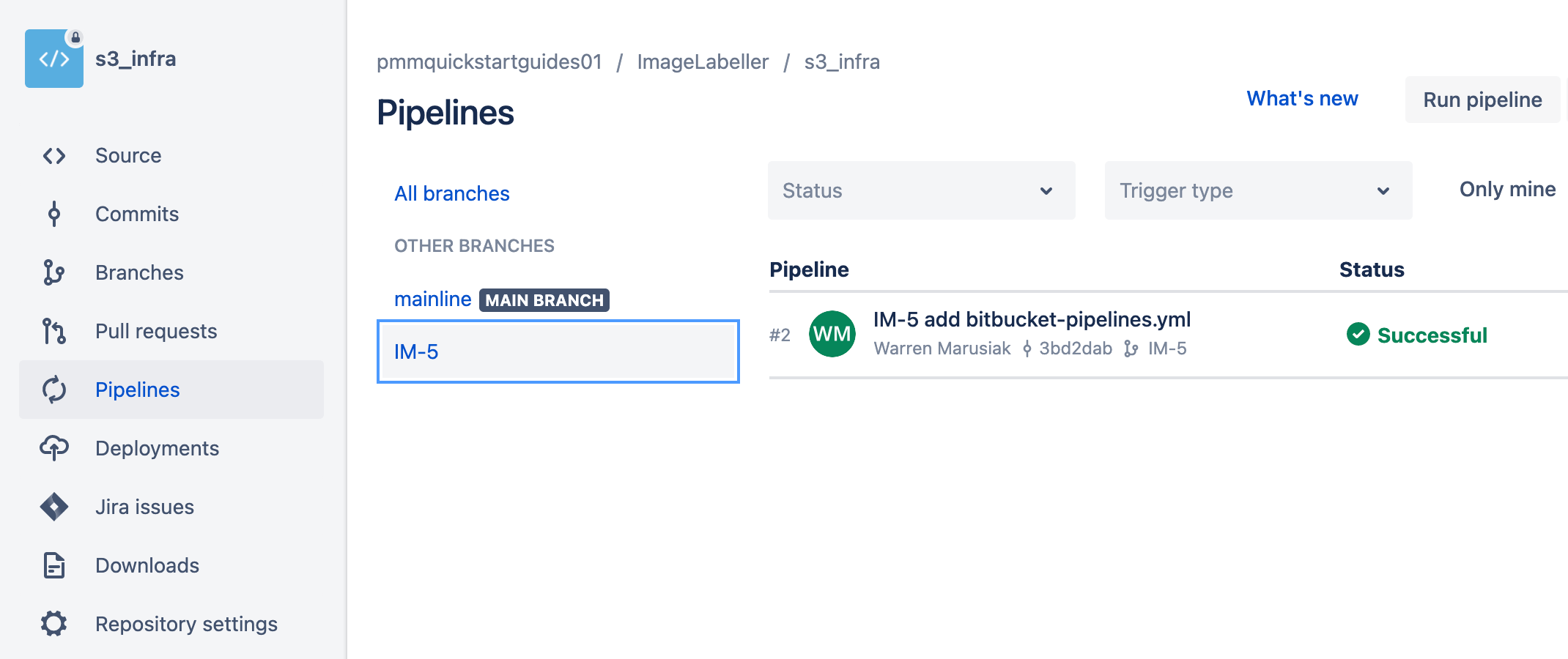This screenshot has height=659, width=1568.
Task: Click the Deployments cloud icon
Action: point(54,448)
